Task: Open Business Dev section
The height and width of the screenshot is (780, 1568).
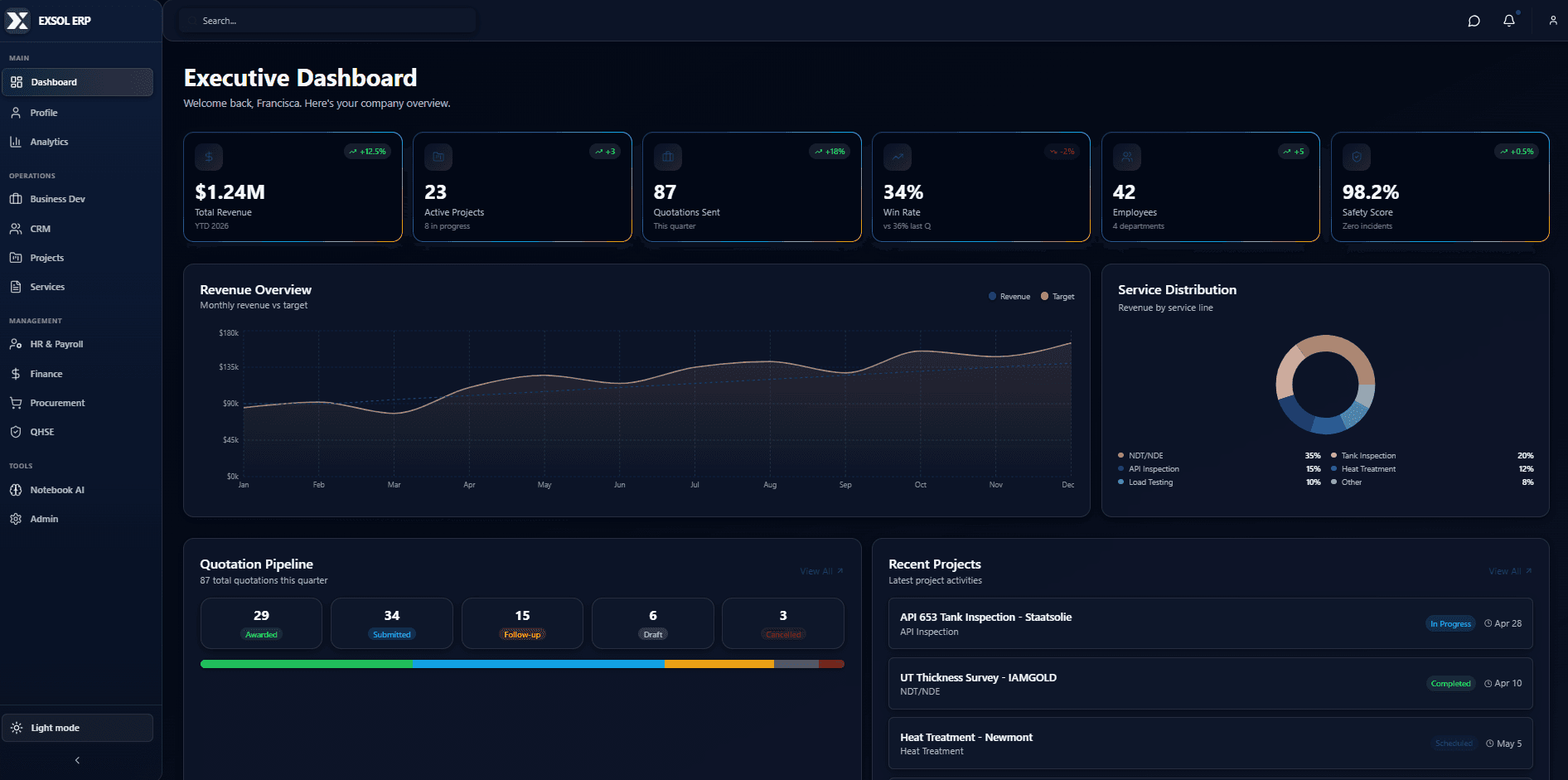Action: pos(77,199)
